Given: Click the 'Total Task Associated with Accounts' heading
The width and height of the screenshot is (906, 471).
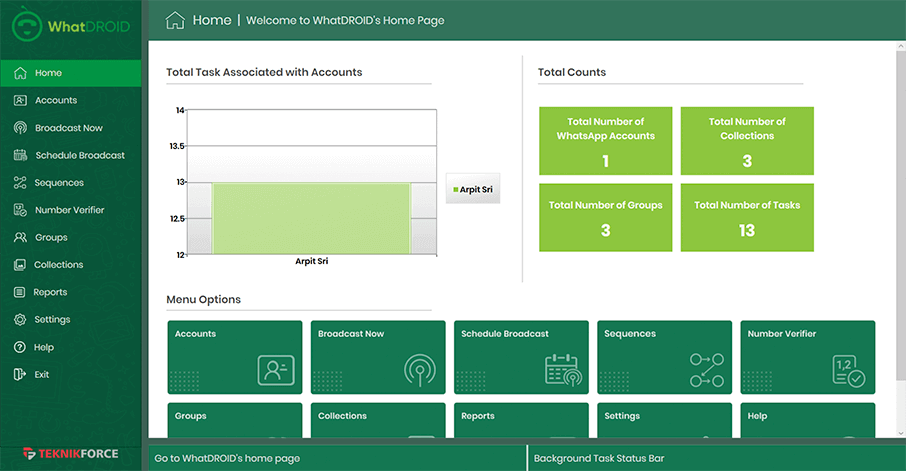Looking at the screenshot, I should (264, 72).
